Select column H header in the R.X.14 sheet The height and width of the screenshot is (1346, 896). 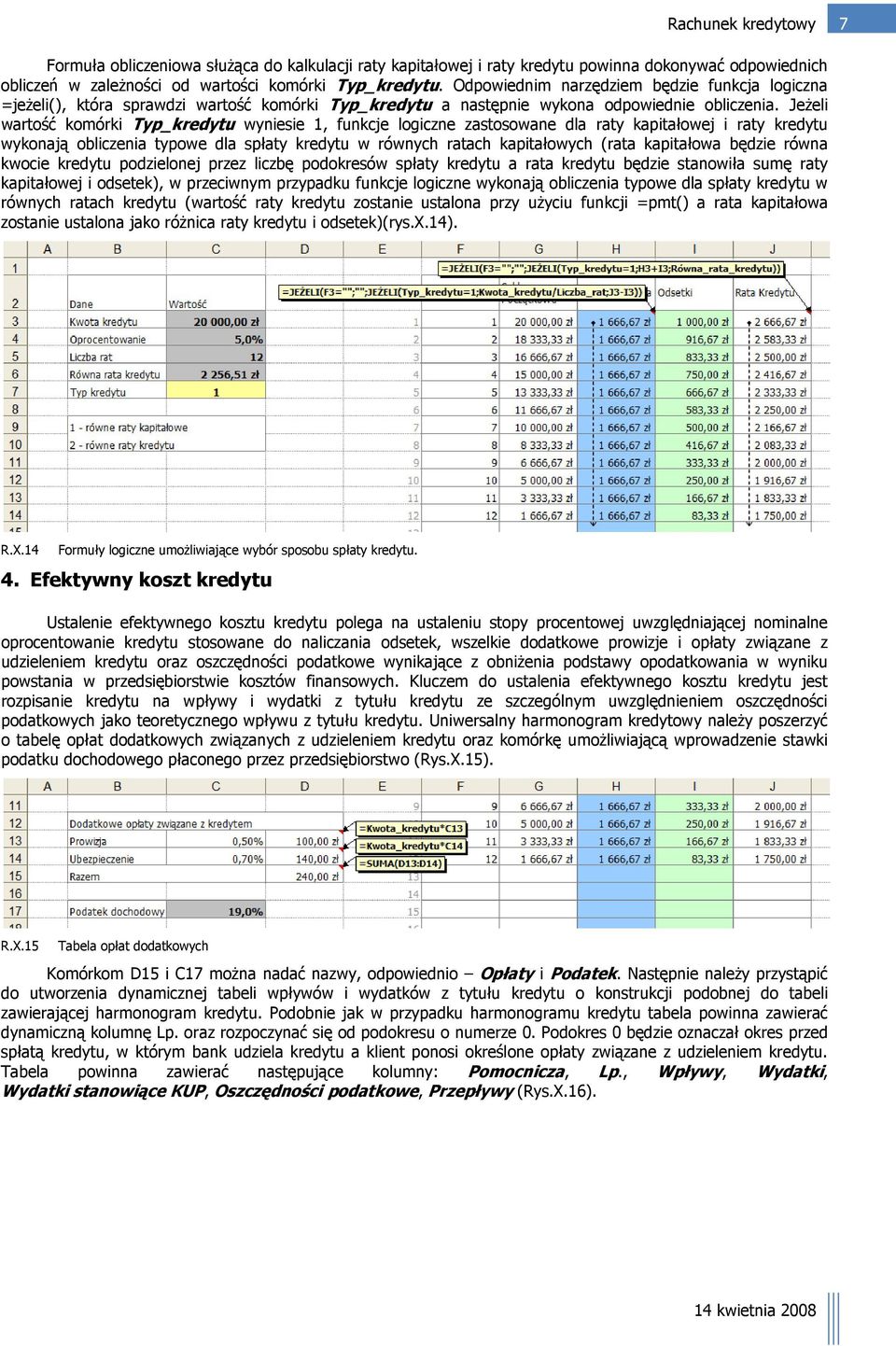(x=616, y=249)
